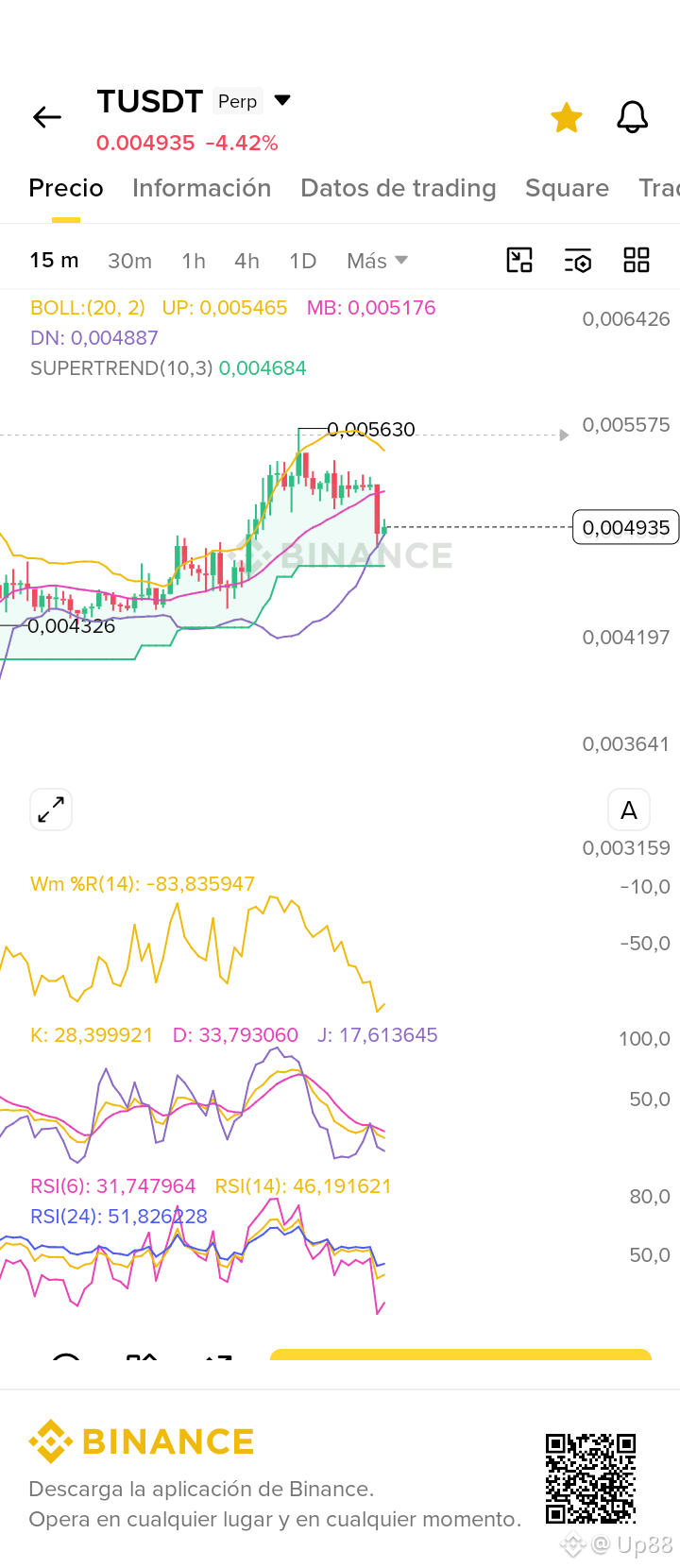The height and width of the screenshot is (1568, 680).
Task: Open the chart layout grid icon
Action: pyautogui.click(x=637, y=260)
